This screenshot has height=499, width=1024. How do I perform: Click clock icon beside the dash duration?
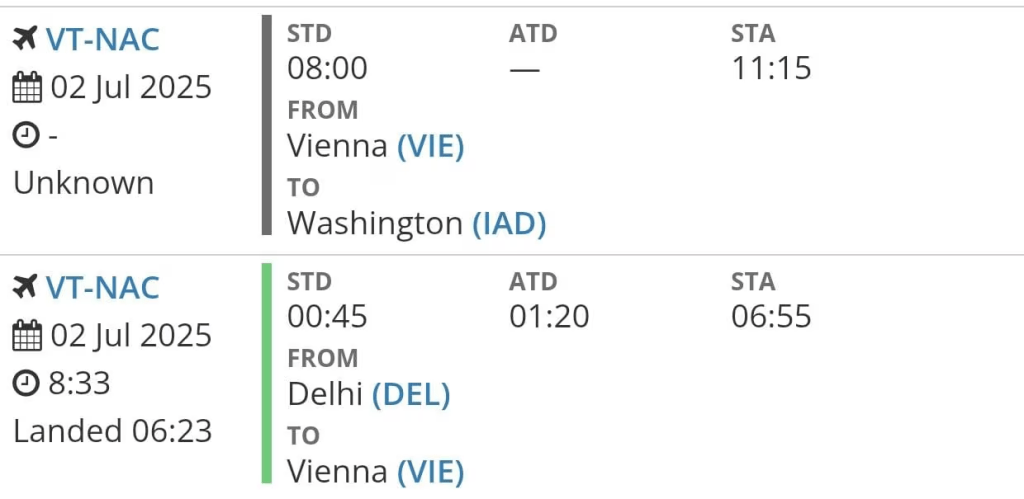(26, 136)
